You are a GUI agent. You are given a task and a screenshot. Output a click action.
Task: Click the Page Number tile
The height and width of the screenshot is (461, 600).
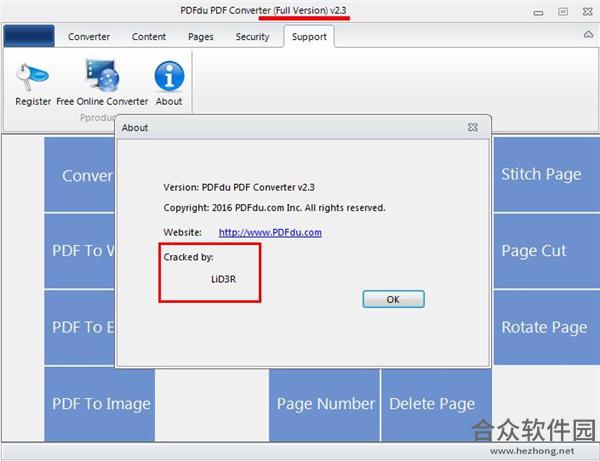point(324,404)
